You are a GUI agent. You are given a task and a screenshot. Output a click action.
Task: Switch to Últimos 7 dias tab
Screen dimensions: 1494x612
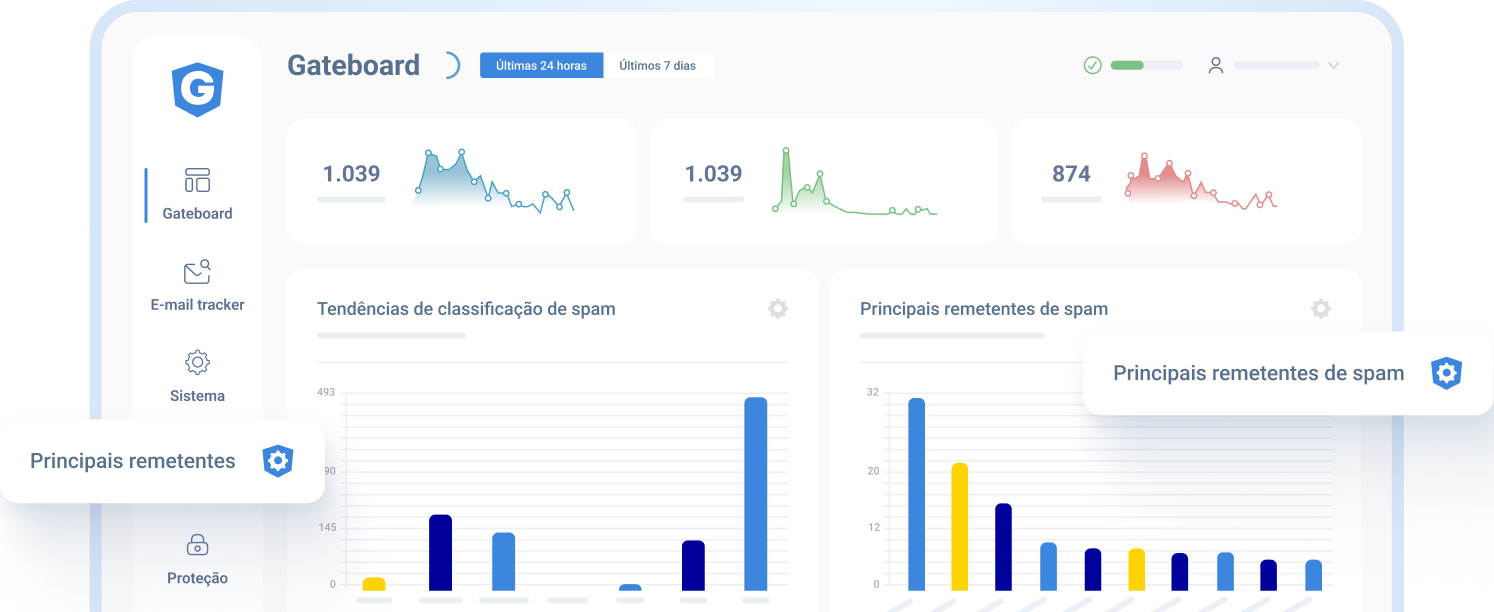657,66
